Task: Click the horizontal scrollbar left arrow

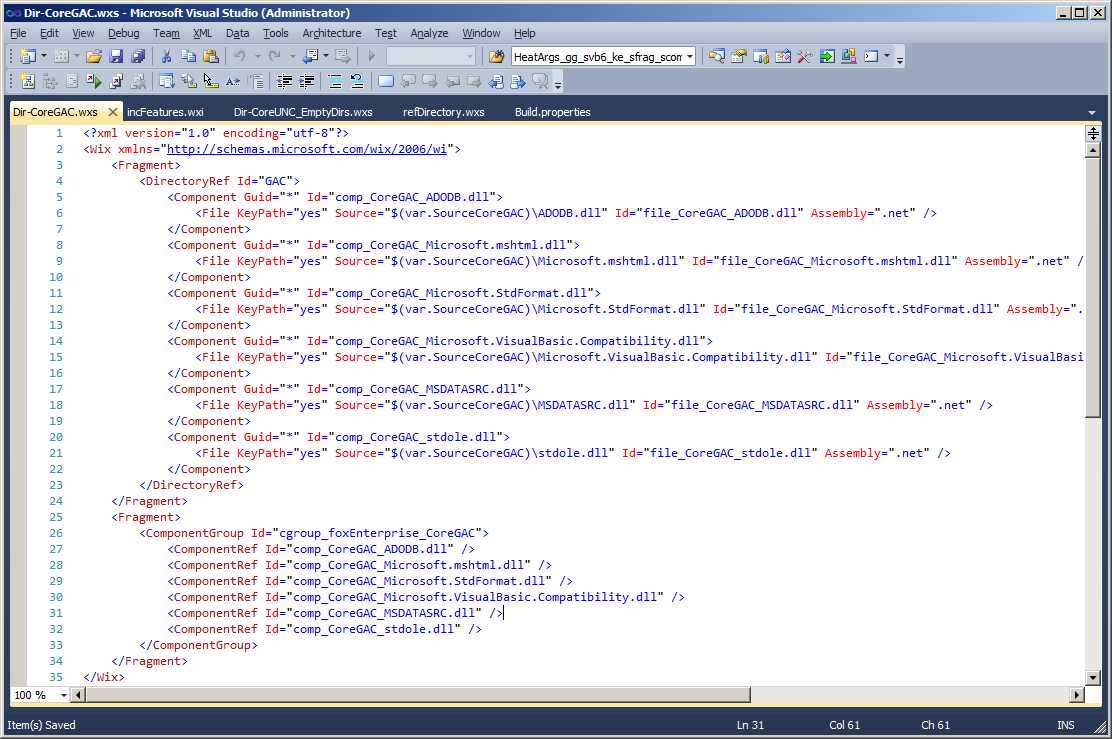Action: coord(79,695)
